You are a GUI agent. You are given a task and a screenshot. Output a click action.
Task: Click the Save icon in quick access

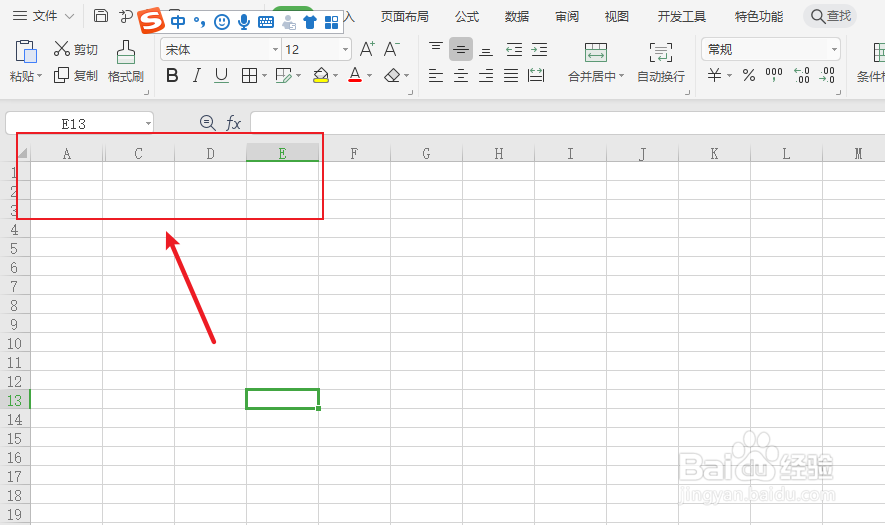click(x=100, y=16)
